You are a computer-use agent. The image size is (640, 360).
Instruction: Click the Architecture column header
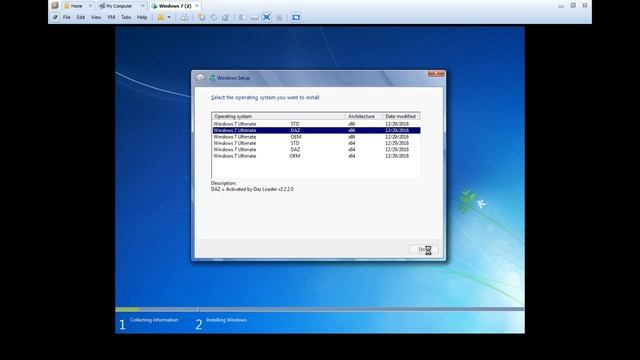[364, 116]
